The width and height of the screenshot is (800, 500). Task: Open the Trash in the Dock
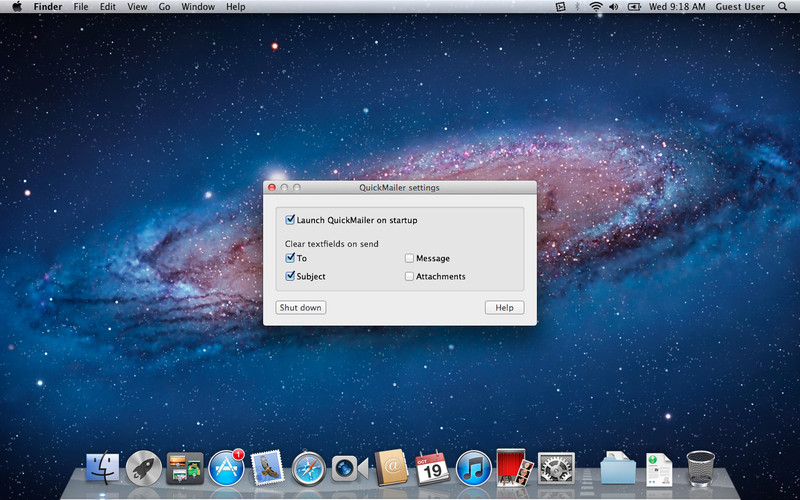[x=700, y=468]
